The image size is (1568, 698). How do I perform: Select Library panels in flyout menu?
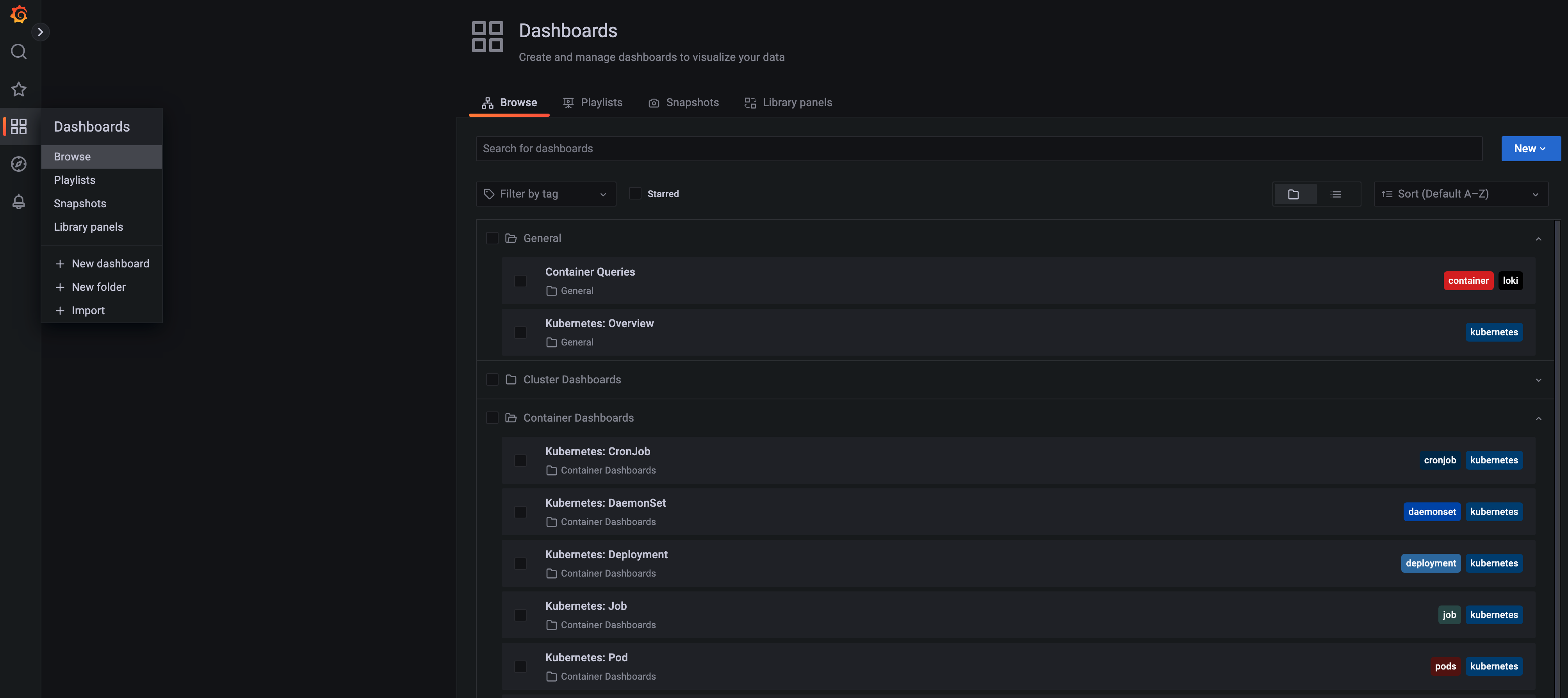click(x=102, y=227)
